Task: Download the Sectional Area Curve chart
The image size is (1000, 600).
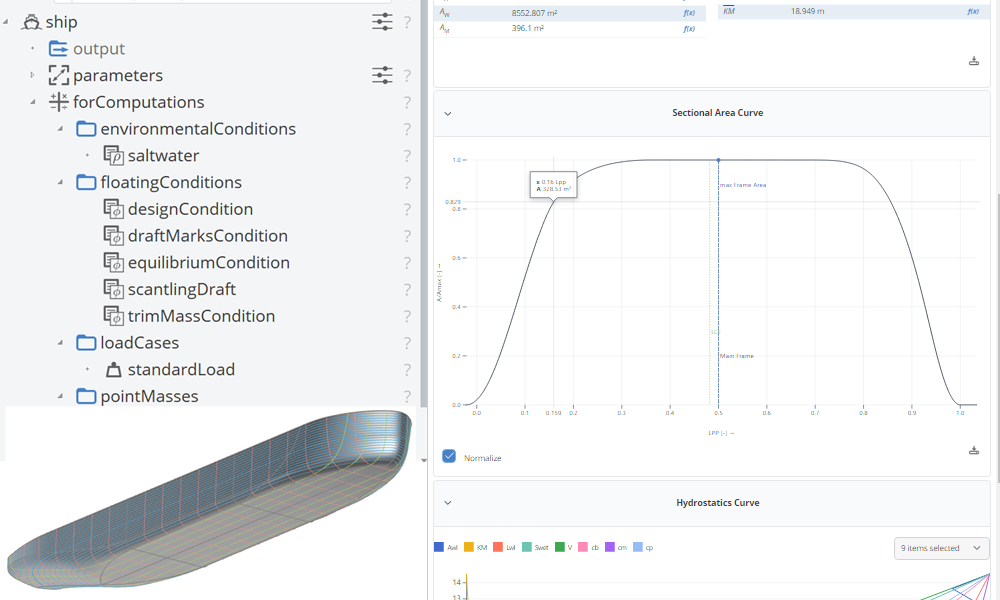Action: click(974, 450)
